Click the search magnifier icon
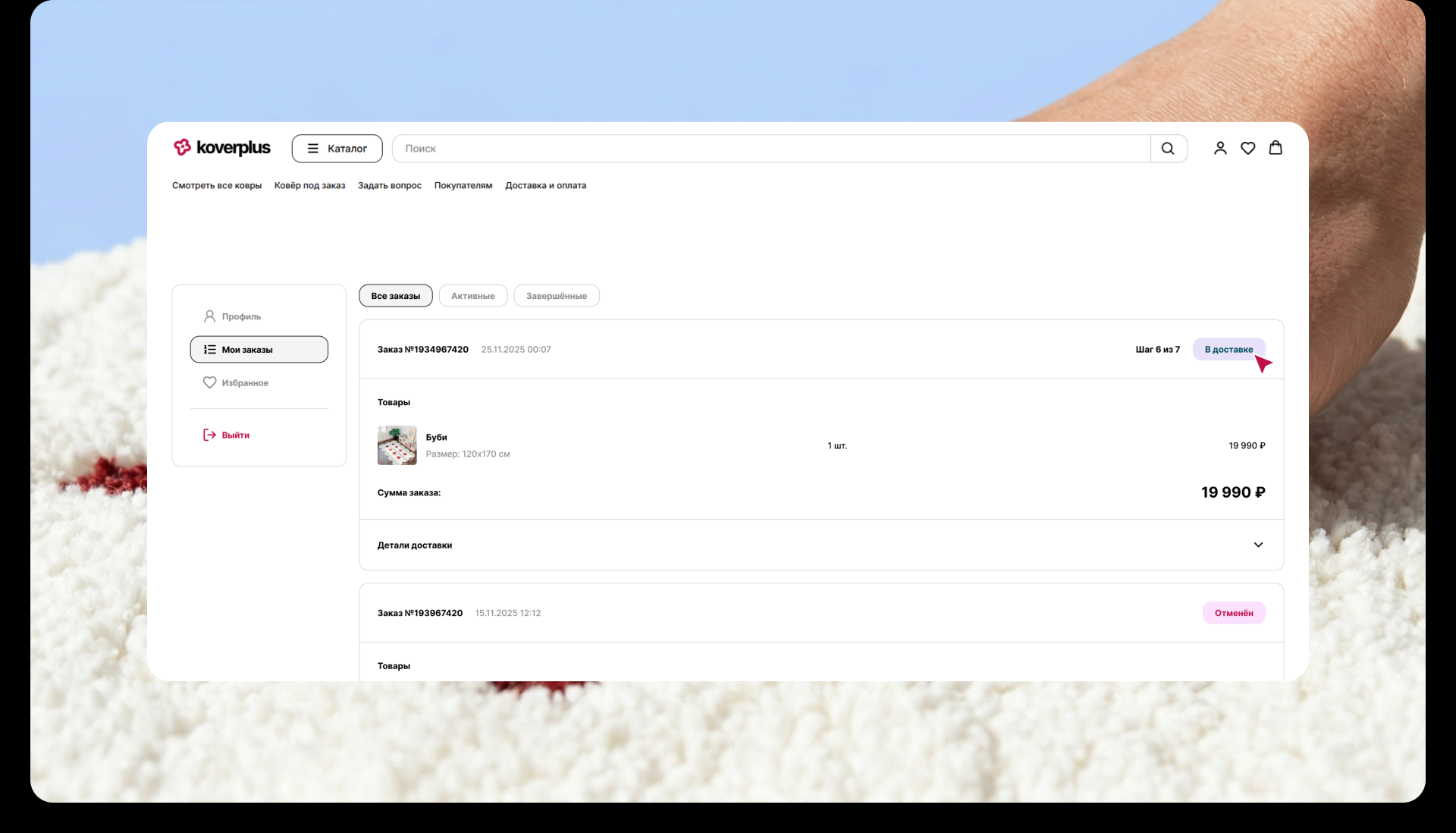 [x=1168, y=149]
